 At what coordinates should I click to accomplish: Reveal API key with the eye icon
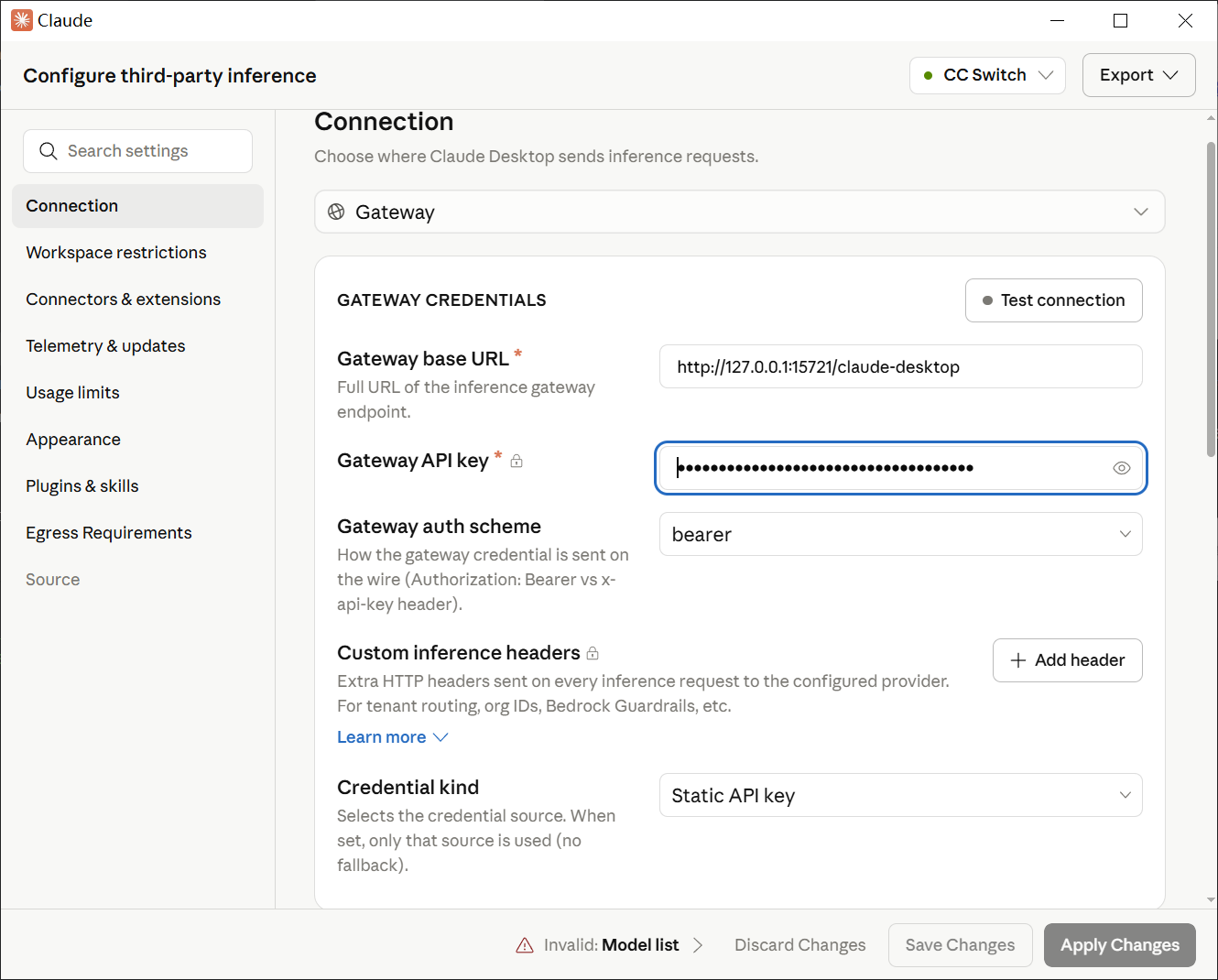pos(1122,468)
